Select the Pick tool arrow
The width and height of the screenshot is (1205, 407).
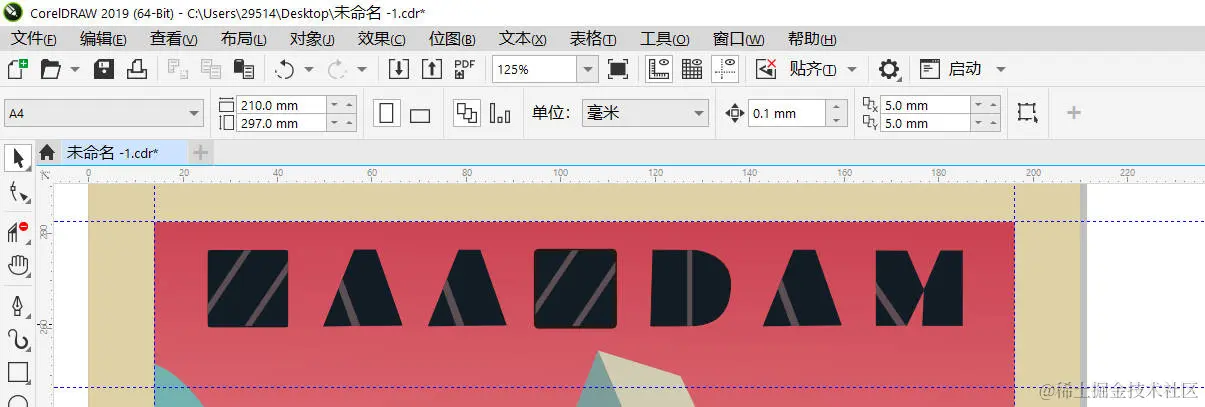(x=18, y=158)
